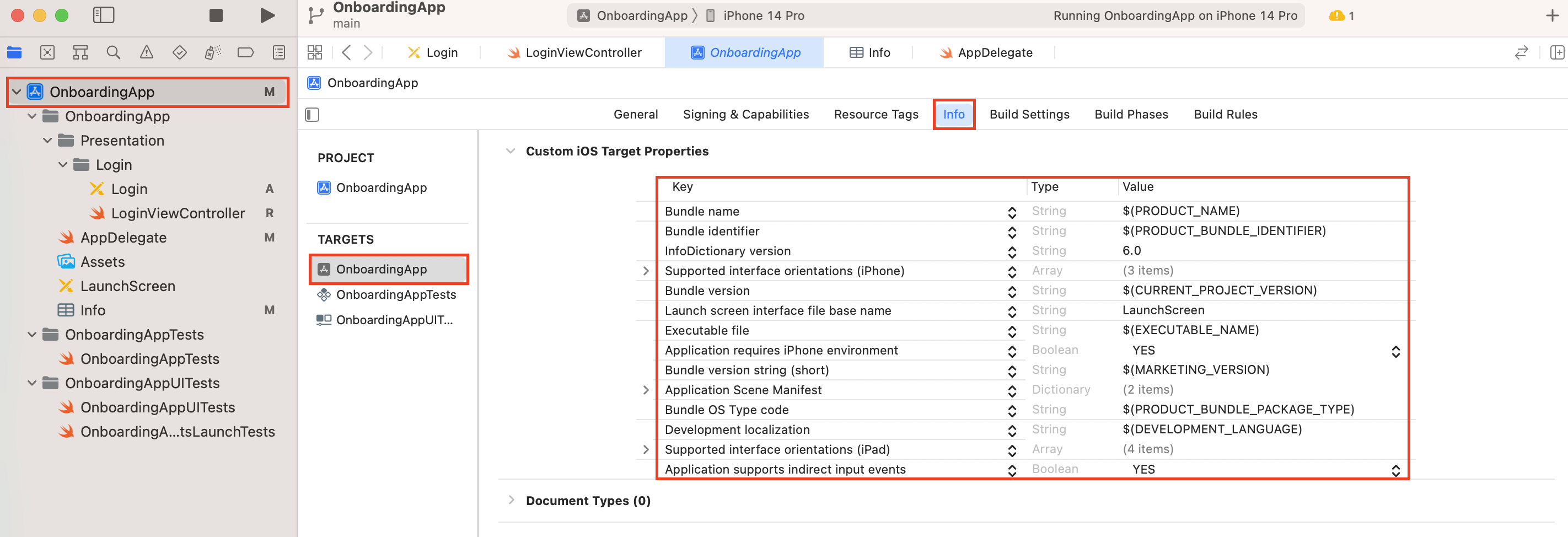Open the Report navigator list icon
This screenshot has width=1568, height=537.
tap(278, 52)
